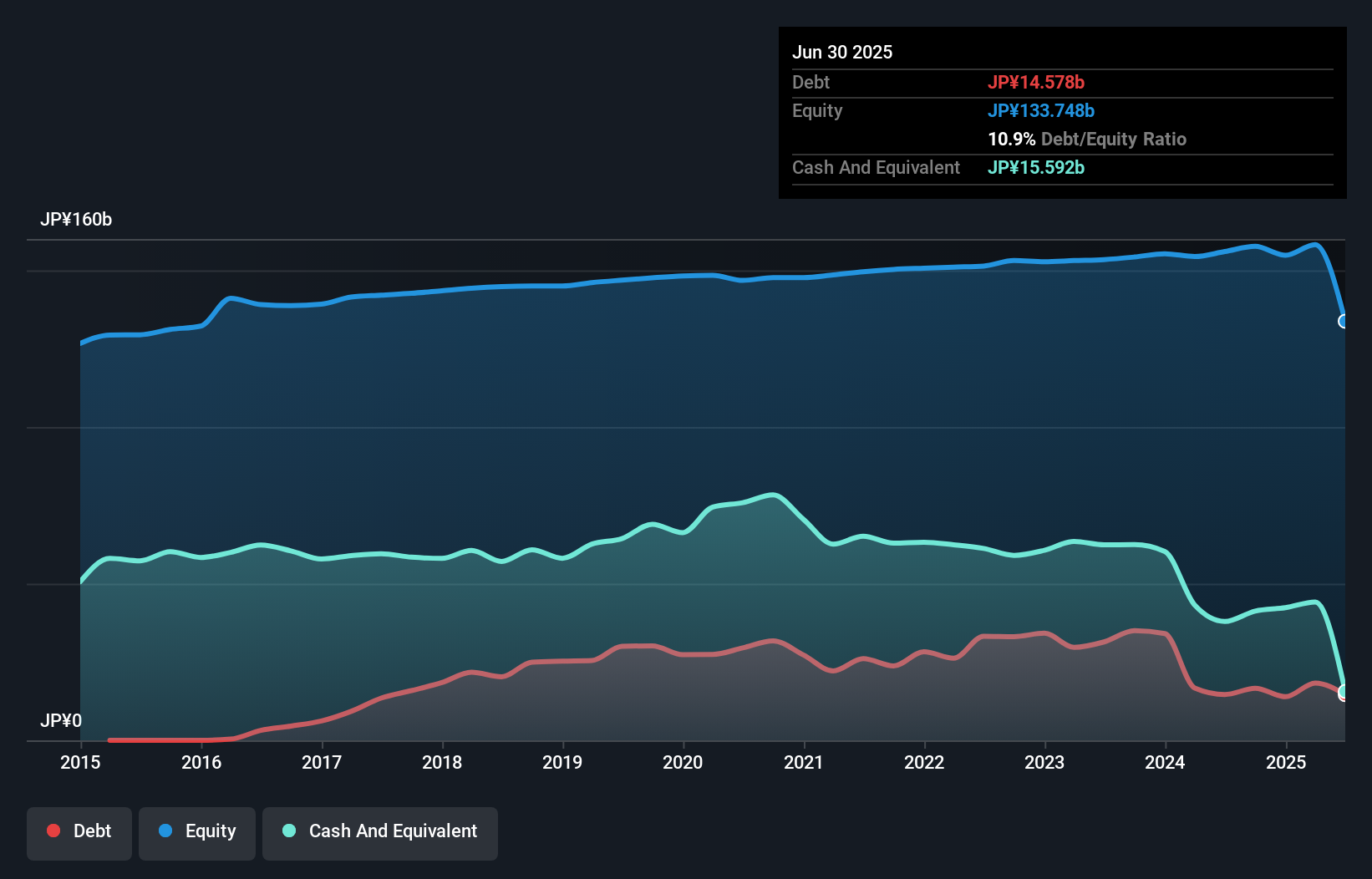Click the red Debt value JP¥14.578b
Viewport: 1372px width, 879px height.
pos(1036,82)
